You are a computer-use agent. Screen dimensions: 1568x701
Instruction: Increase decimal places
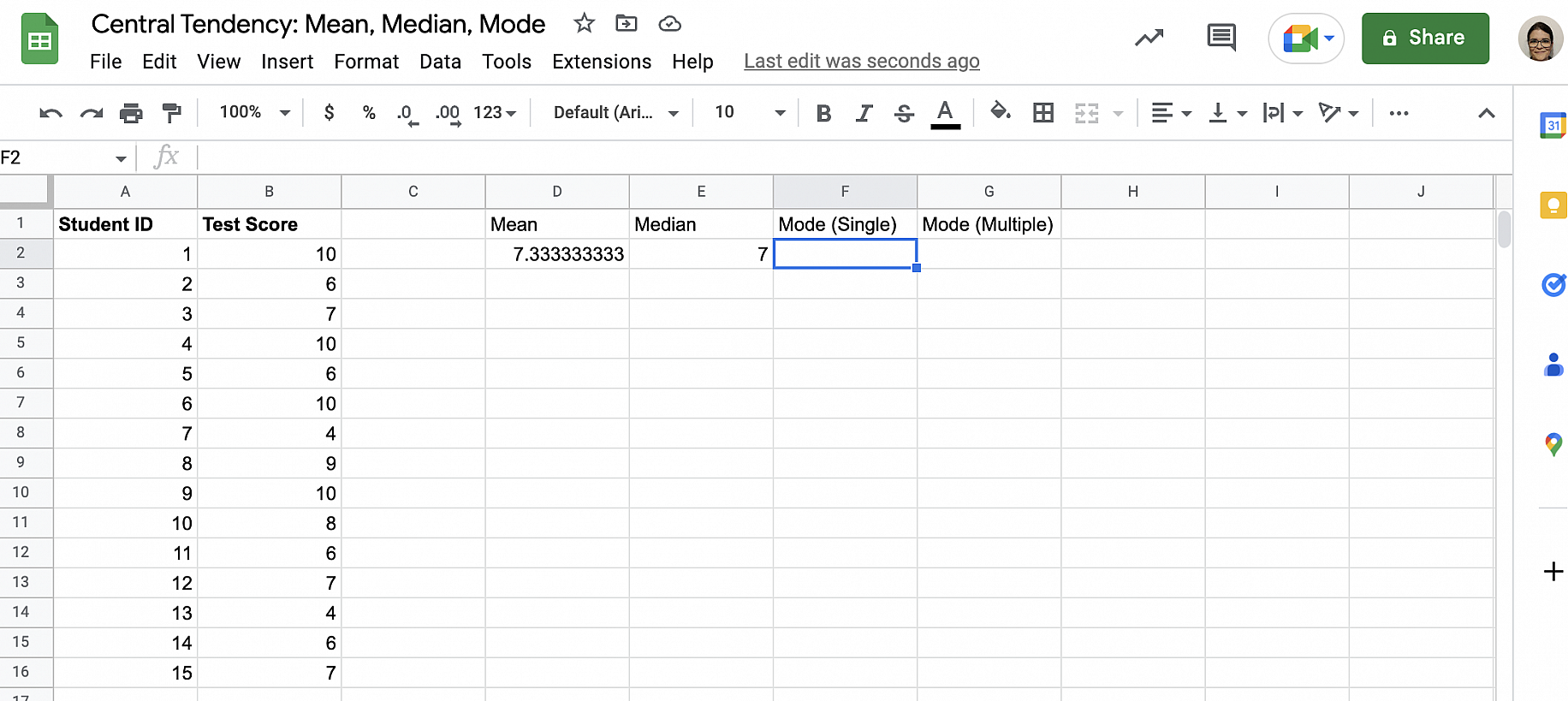[448, 114]
